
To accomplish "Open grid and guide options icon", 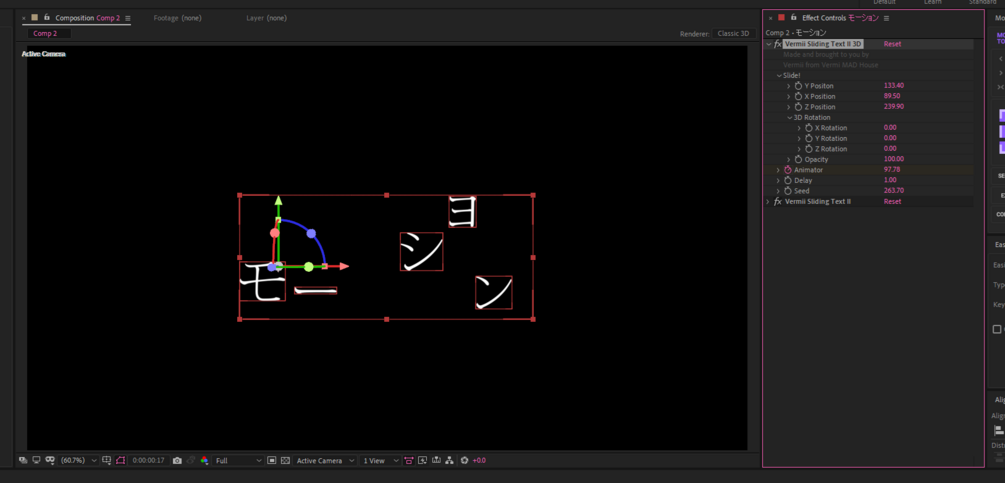I will pos(106,460).
